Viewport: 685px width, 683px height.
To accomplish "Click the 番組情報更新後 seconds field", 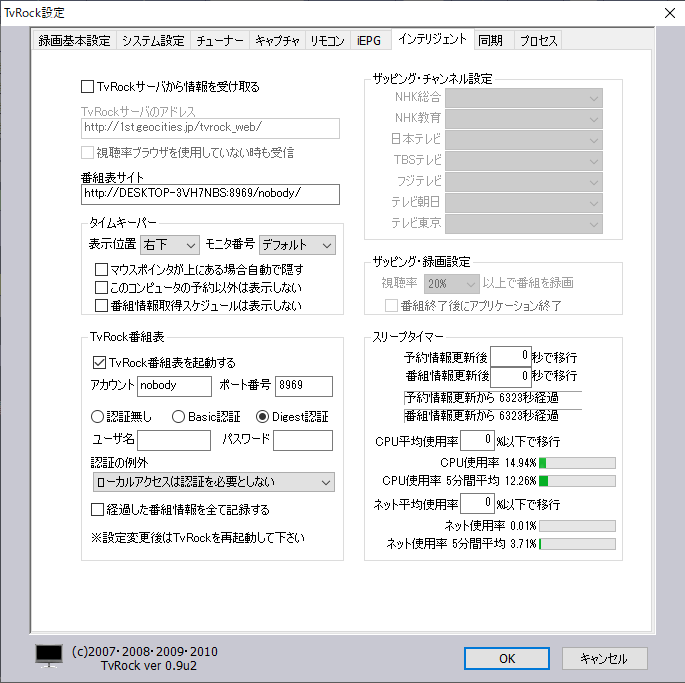I will point(511,377).
